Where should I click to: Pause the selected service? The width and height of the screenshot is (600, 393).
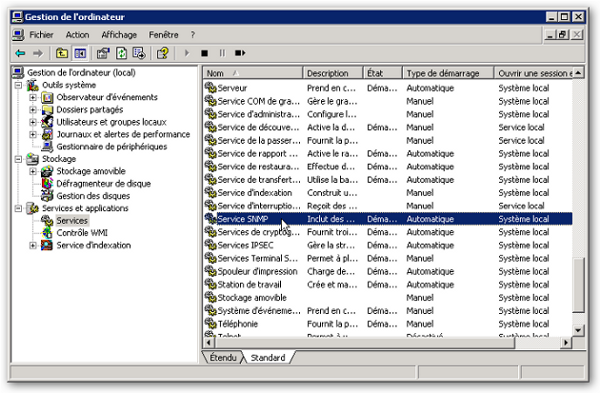coord(222,53)
